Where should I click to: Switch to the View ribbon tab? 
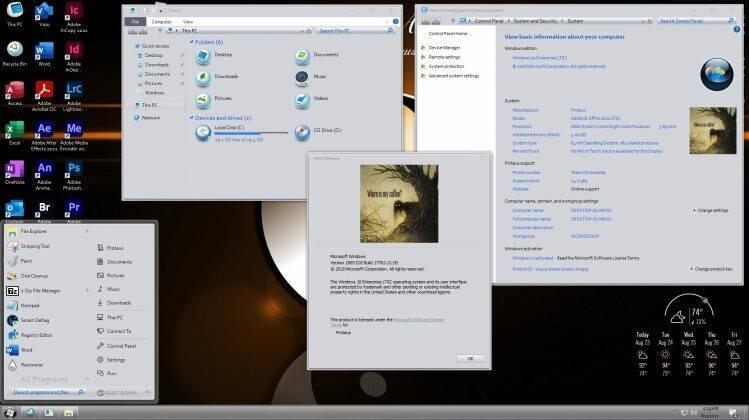(188, 22)
